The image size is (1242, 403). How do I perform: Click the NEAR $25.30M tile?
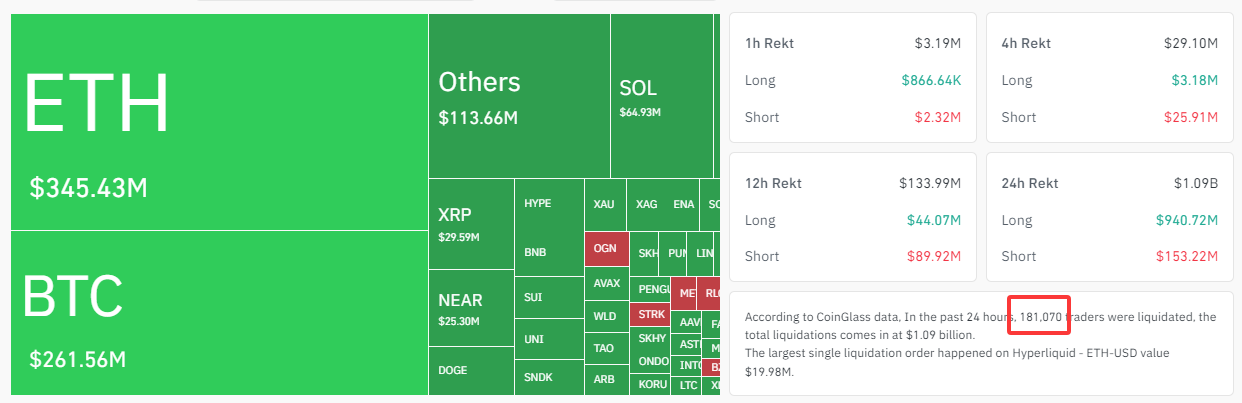click(x=471, y=308)
